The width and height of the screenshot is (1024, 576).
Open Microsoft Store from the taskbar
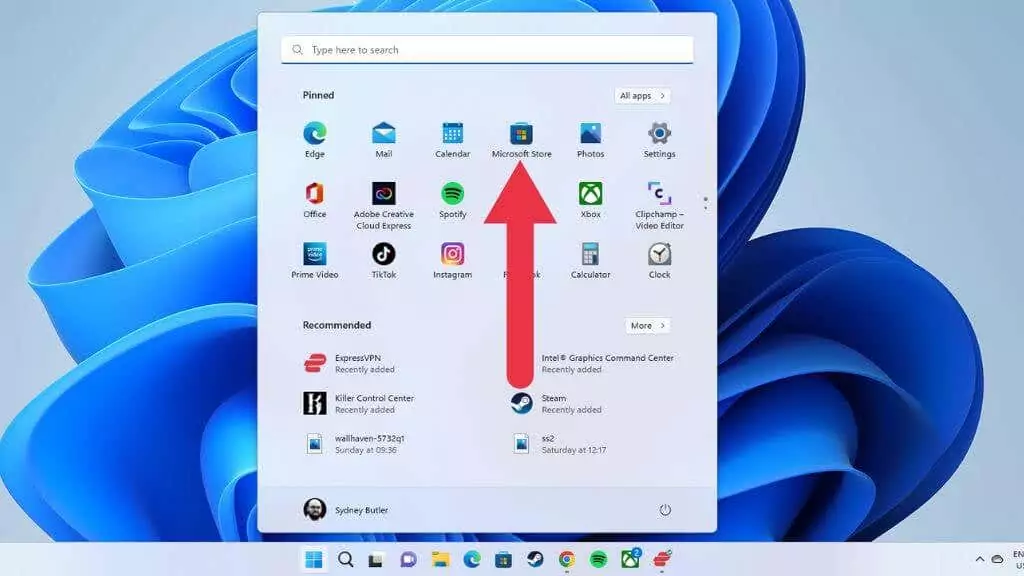pos(503,560)
